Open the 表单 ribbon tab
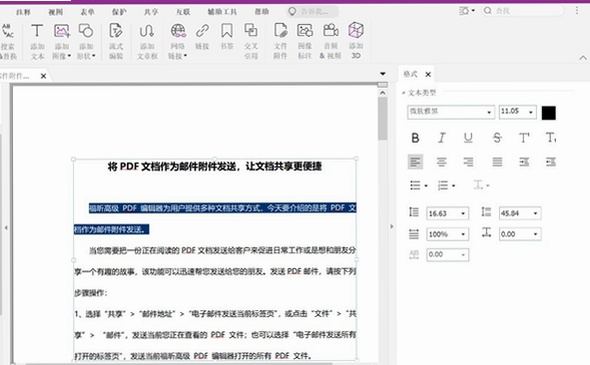Screen dimensions: 590x365 click(87, 12)
